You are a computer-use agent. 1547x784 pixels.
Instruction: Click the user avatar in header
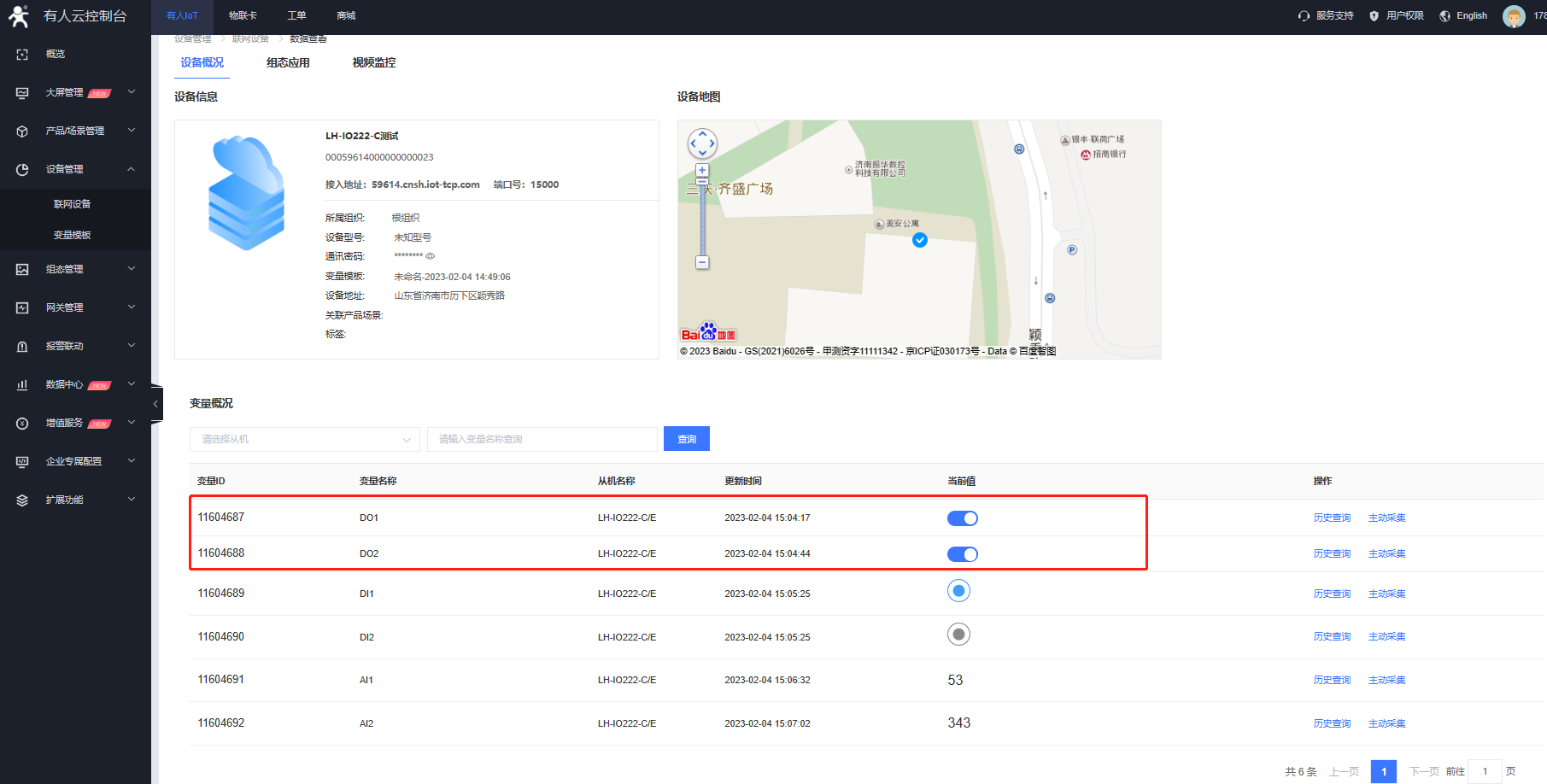pyautogui.click(x=1513, y=16)
